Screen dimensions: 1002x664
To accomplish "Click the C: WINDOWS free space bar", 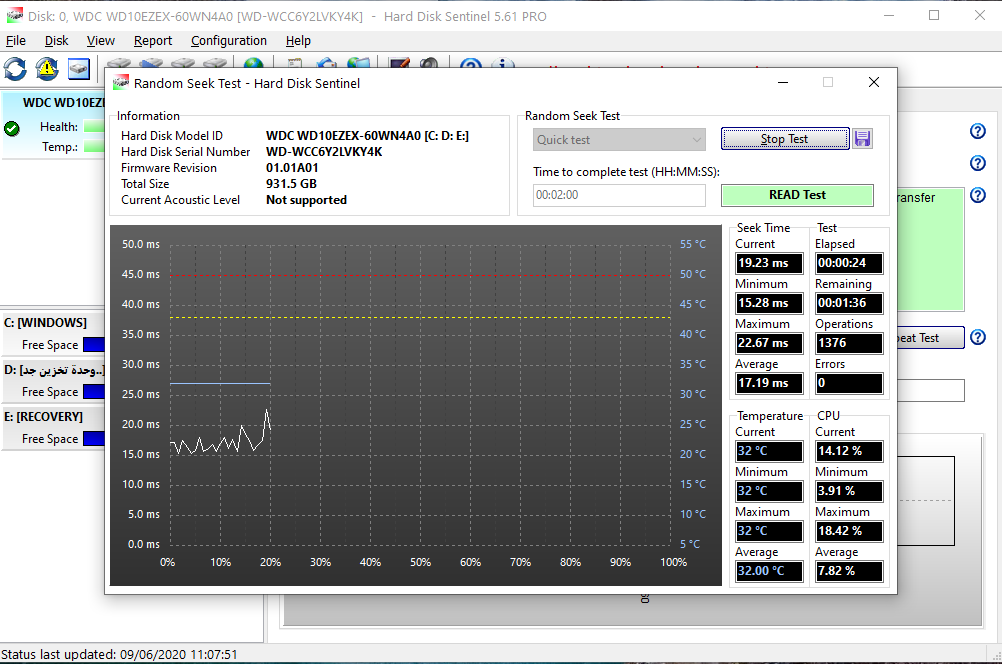I will coord(94,345).
